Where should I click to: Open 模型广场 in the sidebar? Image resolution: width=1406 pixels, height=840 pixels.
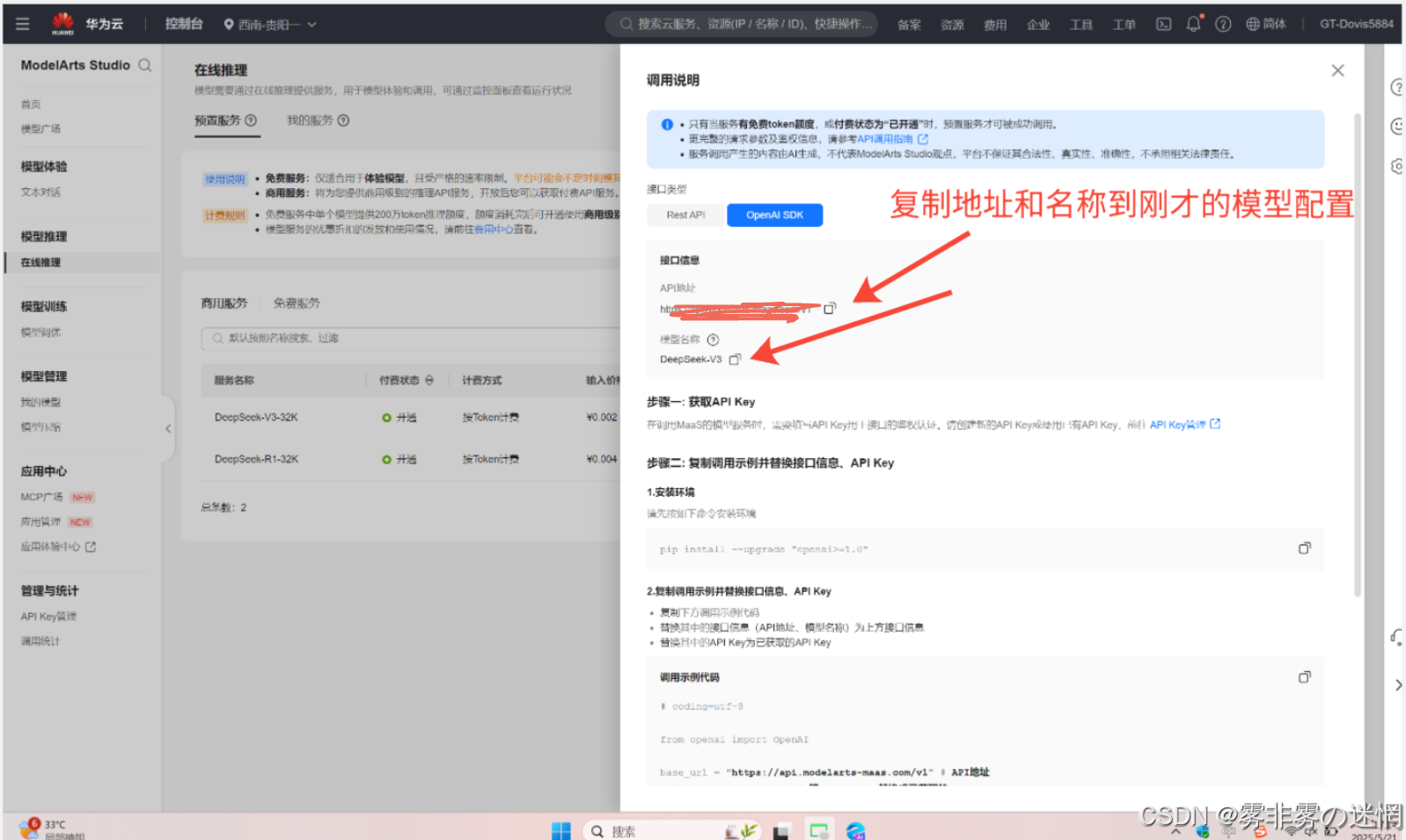point(40,128)
